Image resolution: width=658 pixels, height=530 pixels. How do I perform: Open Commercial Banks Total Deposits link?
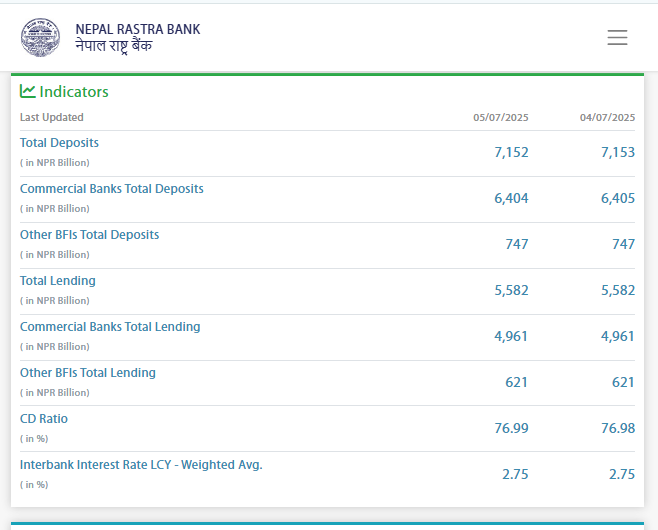click(x=111, y=189)
